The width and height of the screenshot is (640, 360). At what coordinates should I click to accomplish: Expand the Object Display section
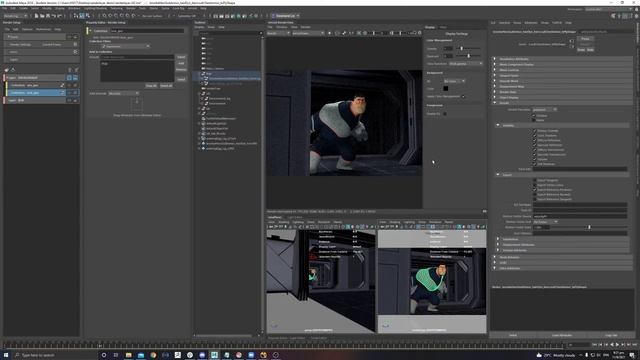click(x=562, y=98)
